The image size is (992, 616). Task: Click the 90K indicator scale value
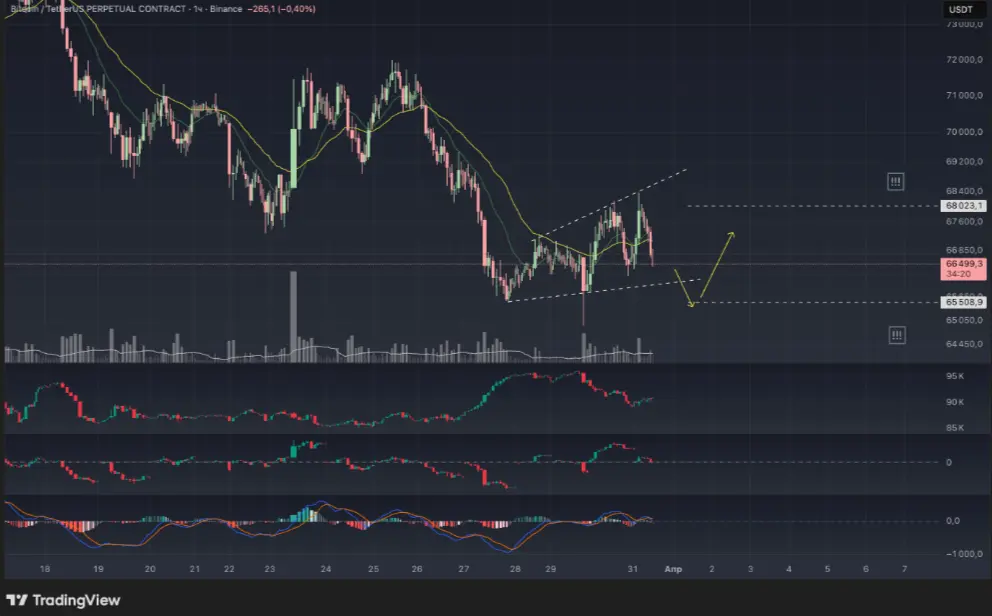tap(955, 402)
